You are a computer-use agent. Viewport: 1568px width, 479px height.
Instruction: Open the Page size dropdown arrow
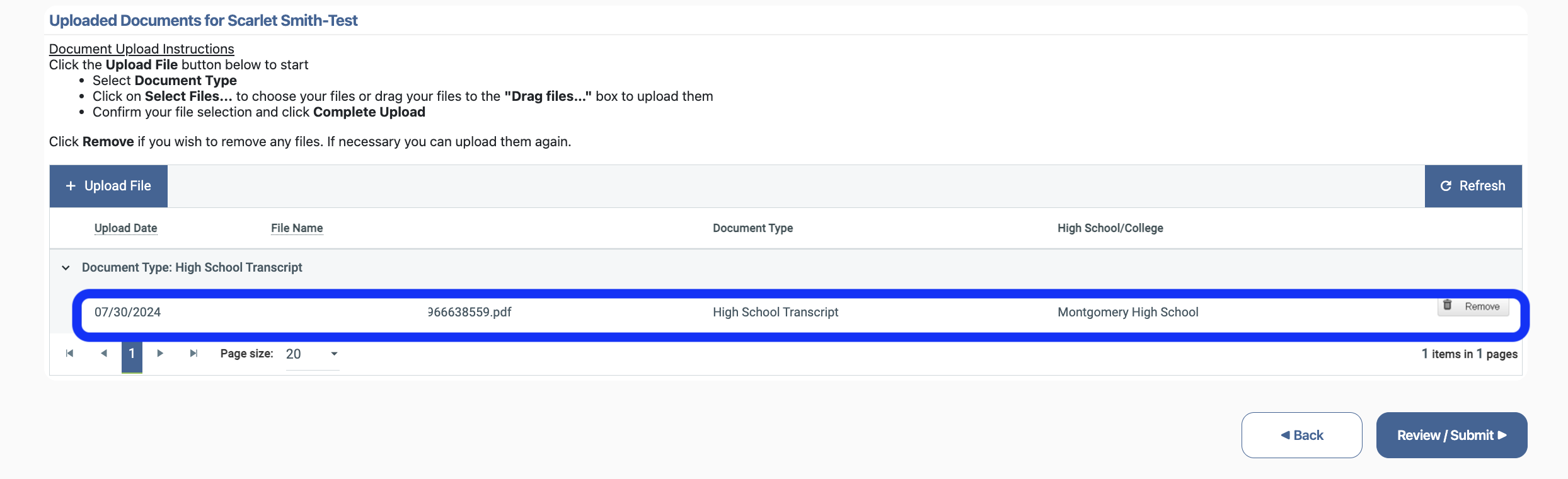click(334, 354)
